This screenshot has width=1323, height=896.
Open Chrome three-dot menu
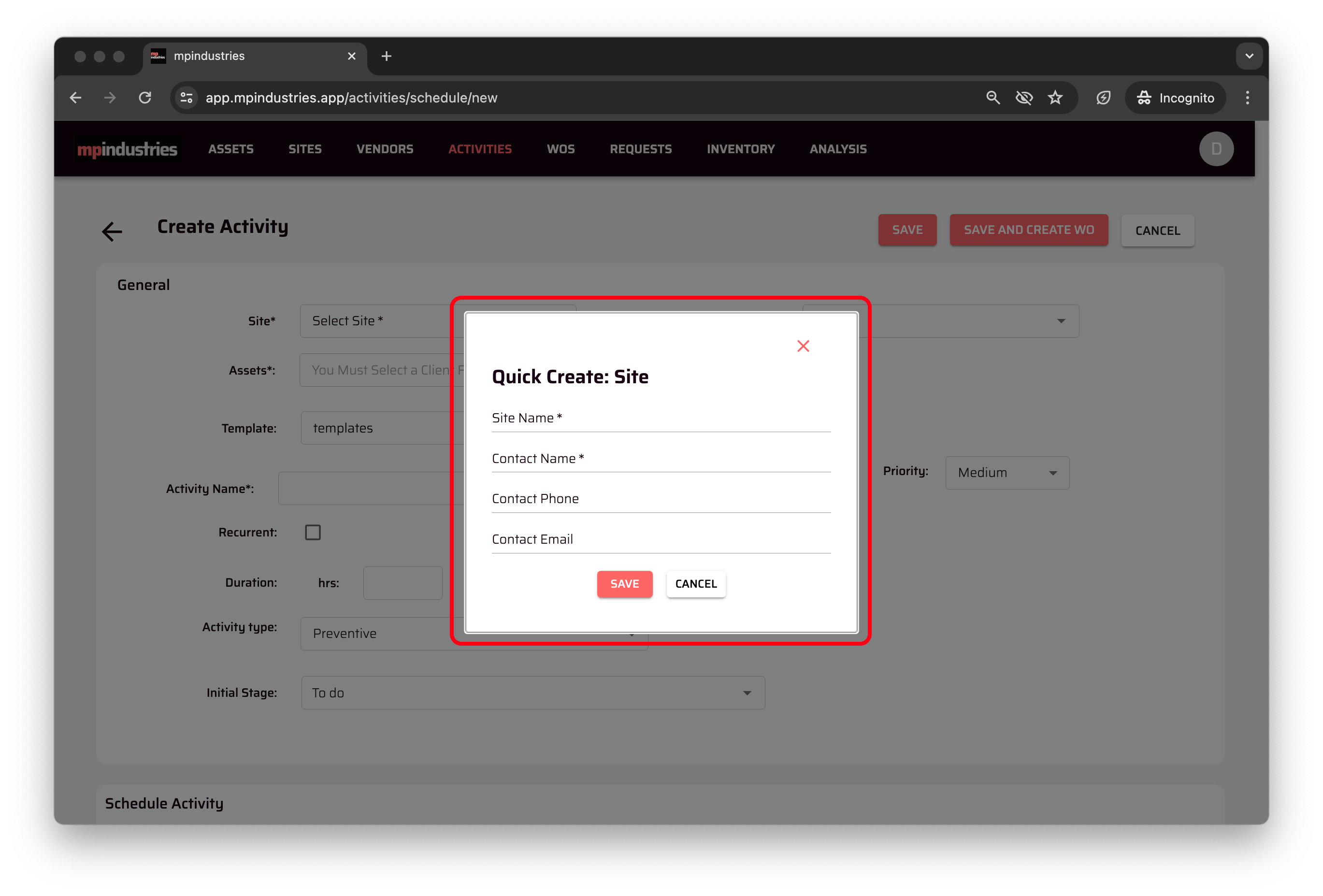1247,98
